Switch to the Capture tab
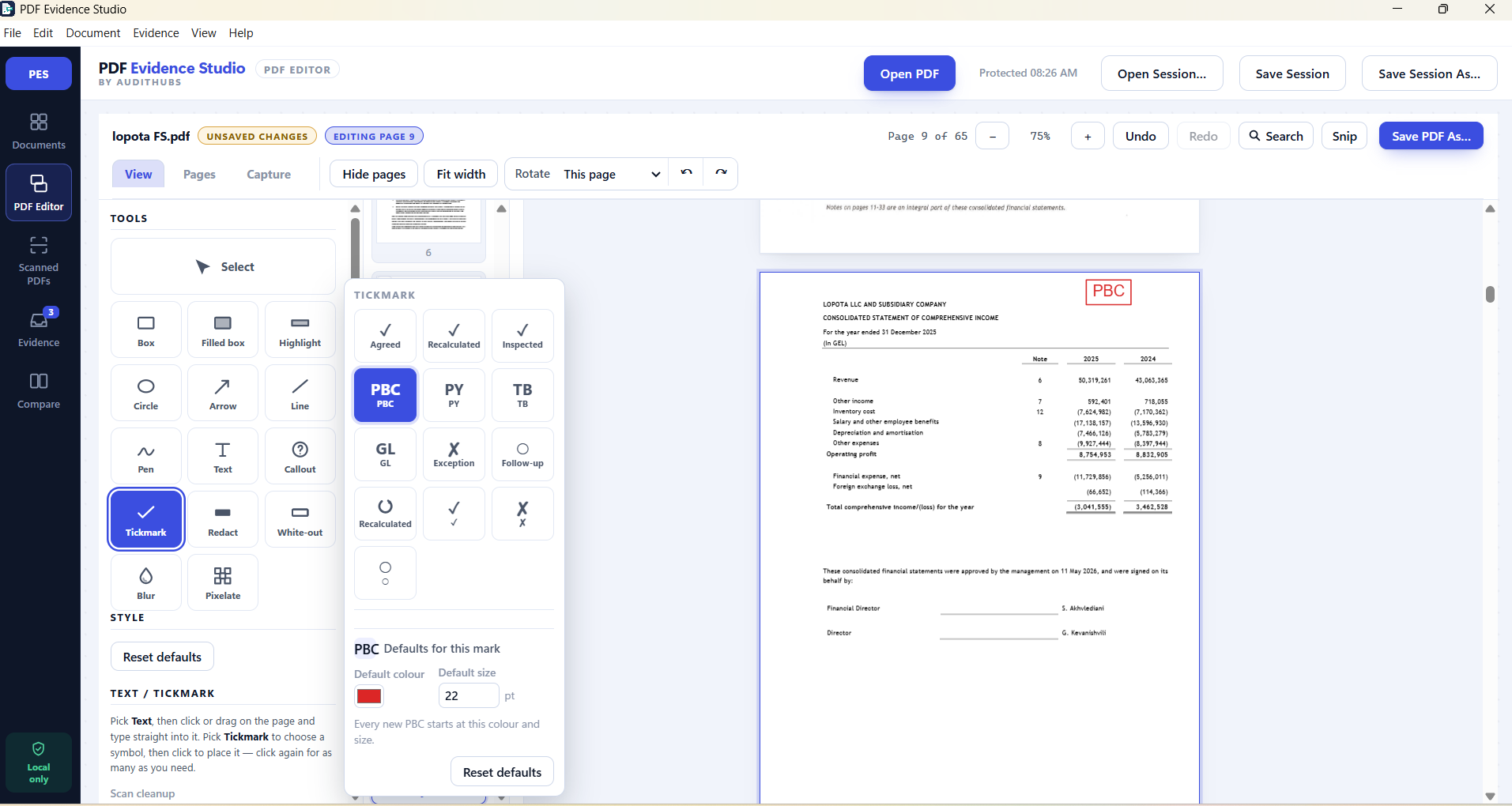This screenshot has height=806, width=1512. 269,174
